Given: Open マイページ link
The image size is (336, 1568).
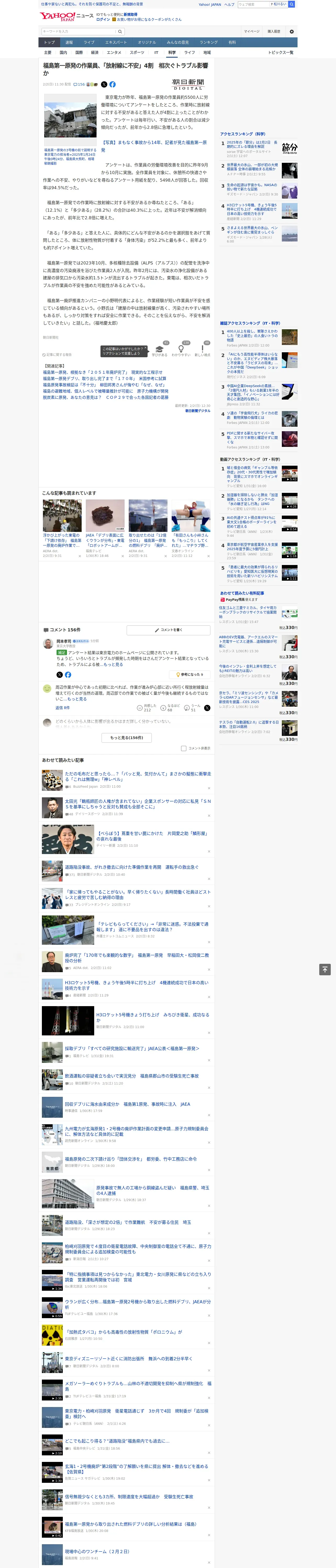Looking at the screenshot, I should pyautogui.click(x=252, y=32).
